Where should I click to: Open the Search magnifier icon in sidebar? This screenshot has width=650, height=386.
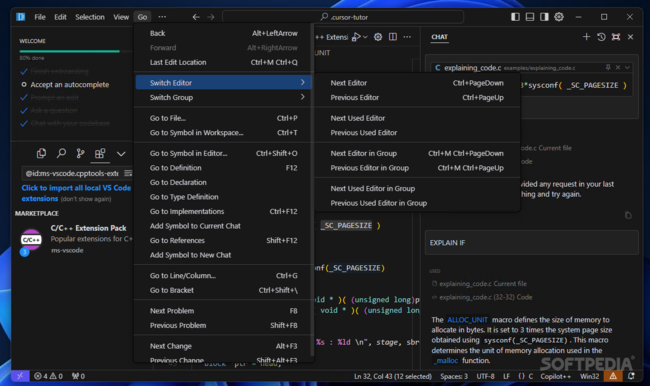point(61,154)
